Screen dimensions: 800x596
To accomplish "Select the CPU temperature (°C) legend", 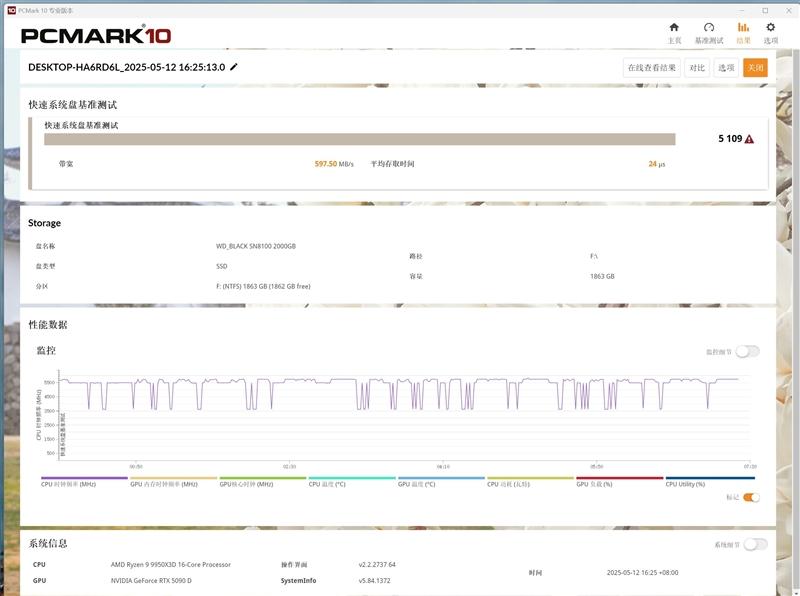I will (x=352, y=482).
